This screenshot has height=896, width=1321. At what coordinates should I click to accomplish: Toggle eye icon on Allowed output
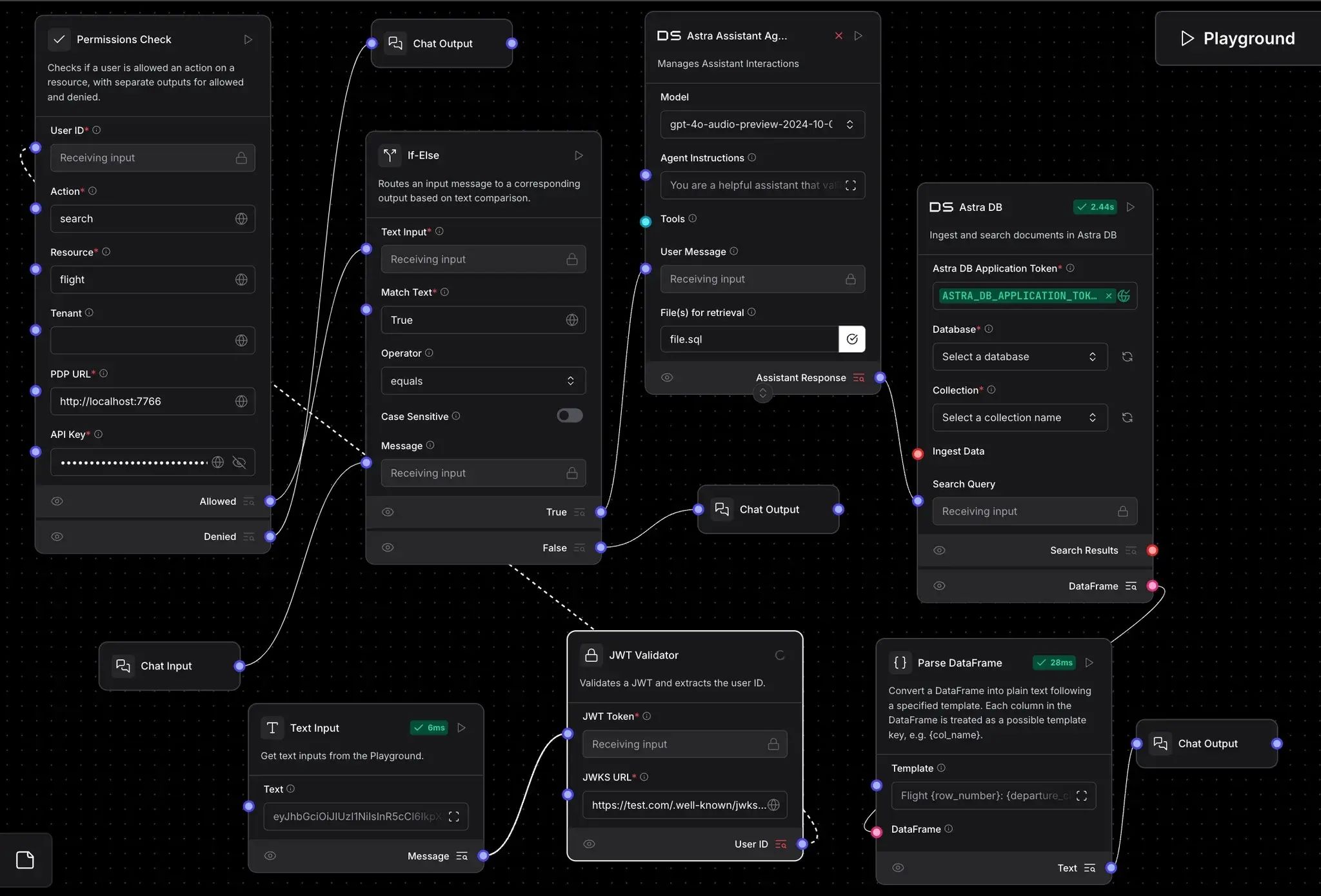pyautogui.click(x=57, y=501)
